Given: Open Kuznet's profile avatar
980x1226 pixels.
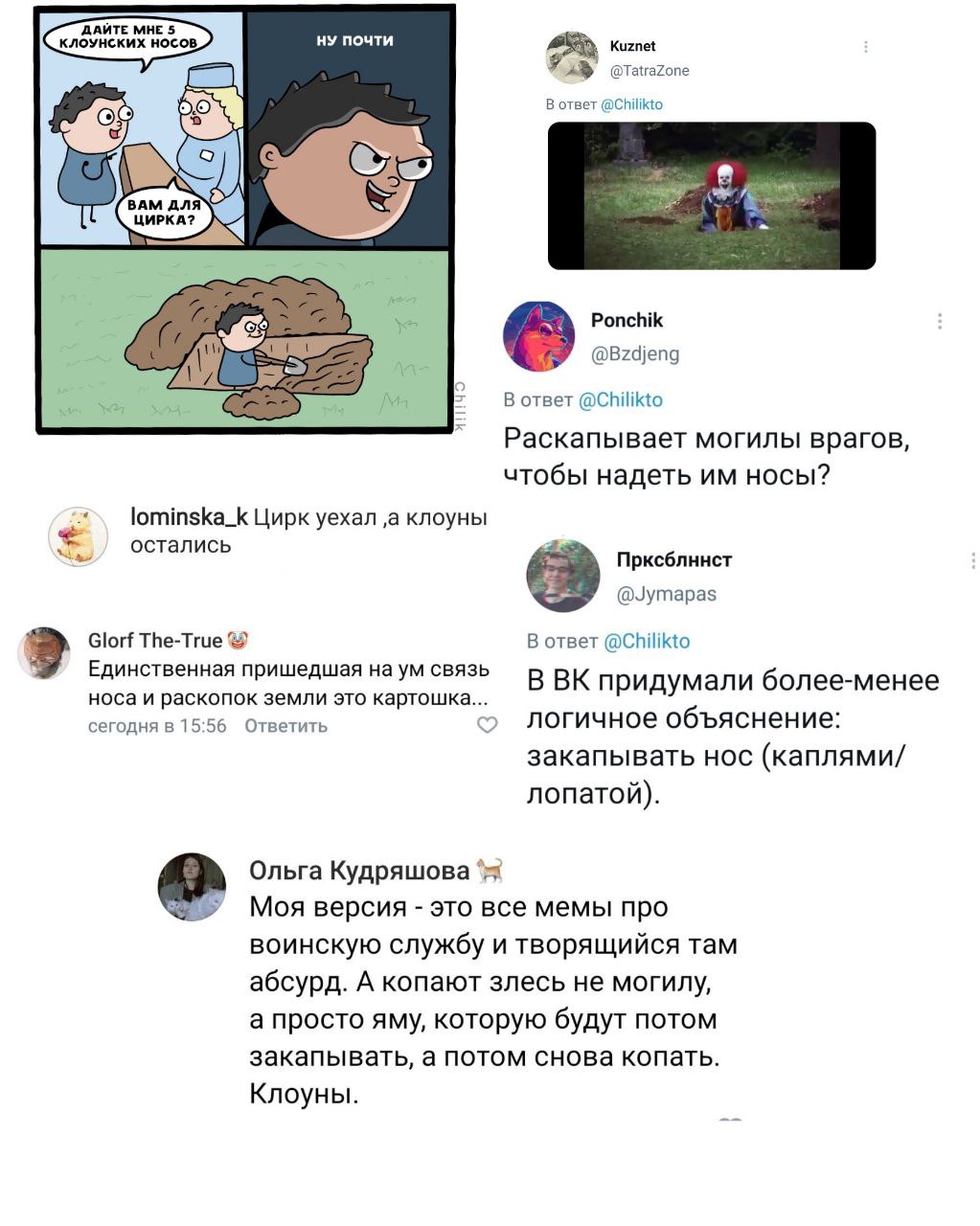Looking at the screenshot, I should pos(571,57).
